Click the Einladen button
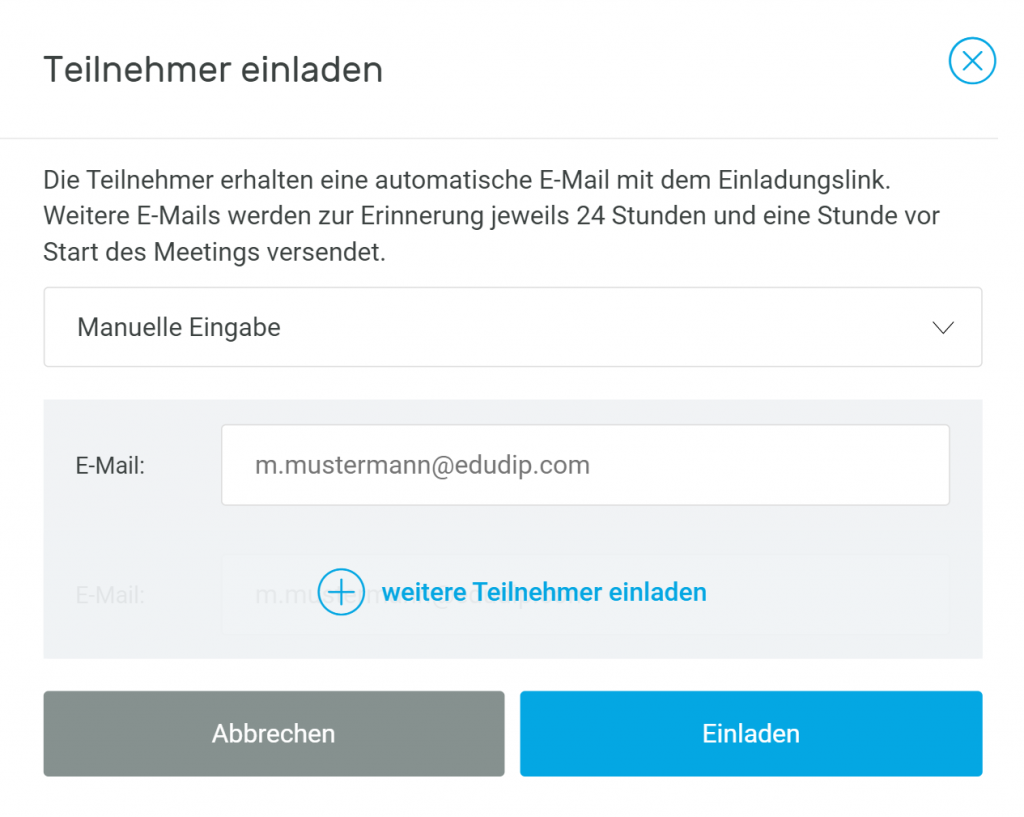 pos(751,733)
